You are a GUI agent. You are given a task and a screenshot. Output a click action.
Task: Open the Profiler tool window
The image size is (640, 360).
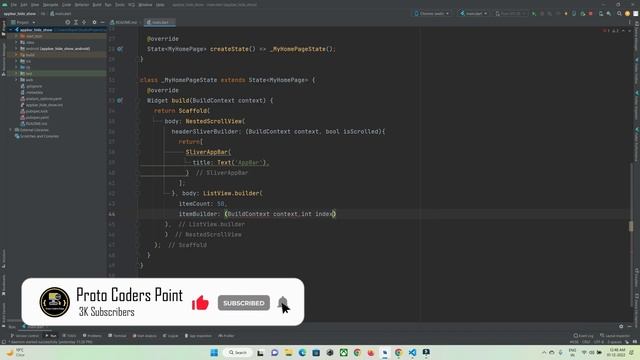pyautogui.click(x=226, y=336)
